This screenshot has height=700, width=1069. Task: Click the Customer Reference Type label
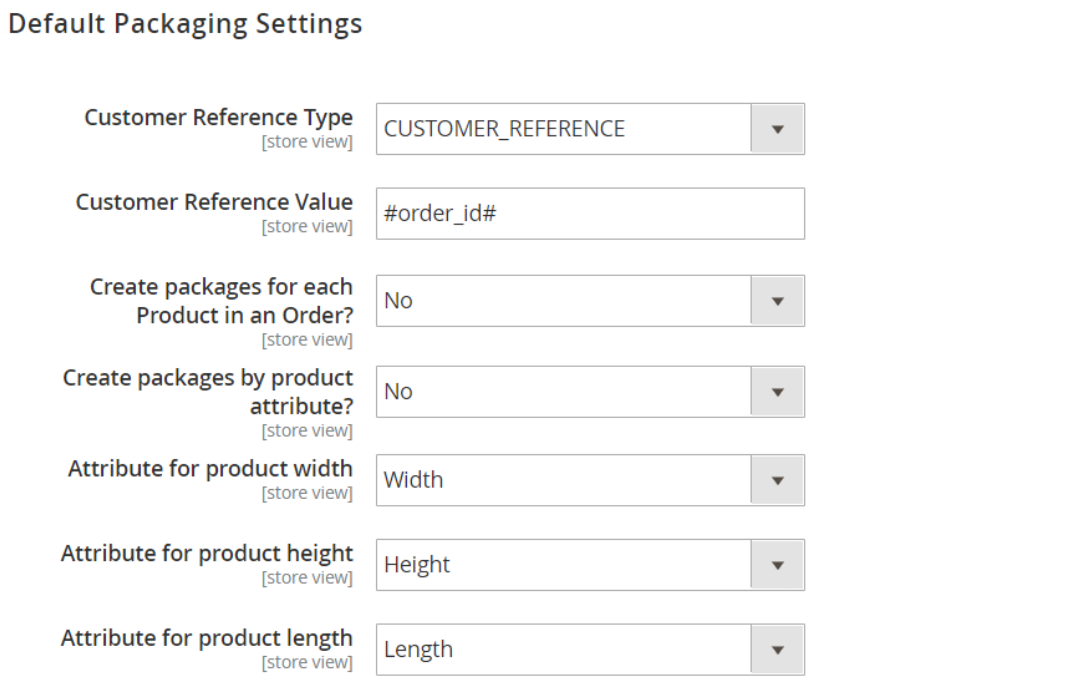(218, 117)
